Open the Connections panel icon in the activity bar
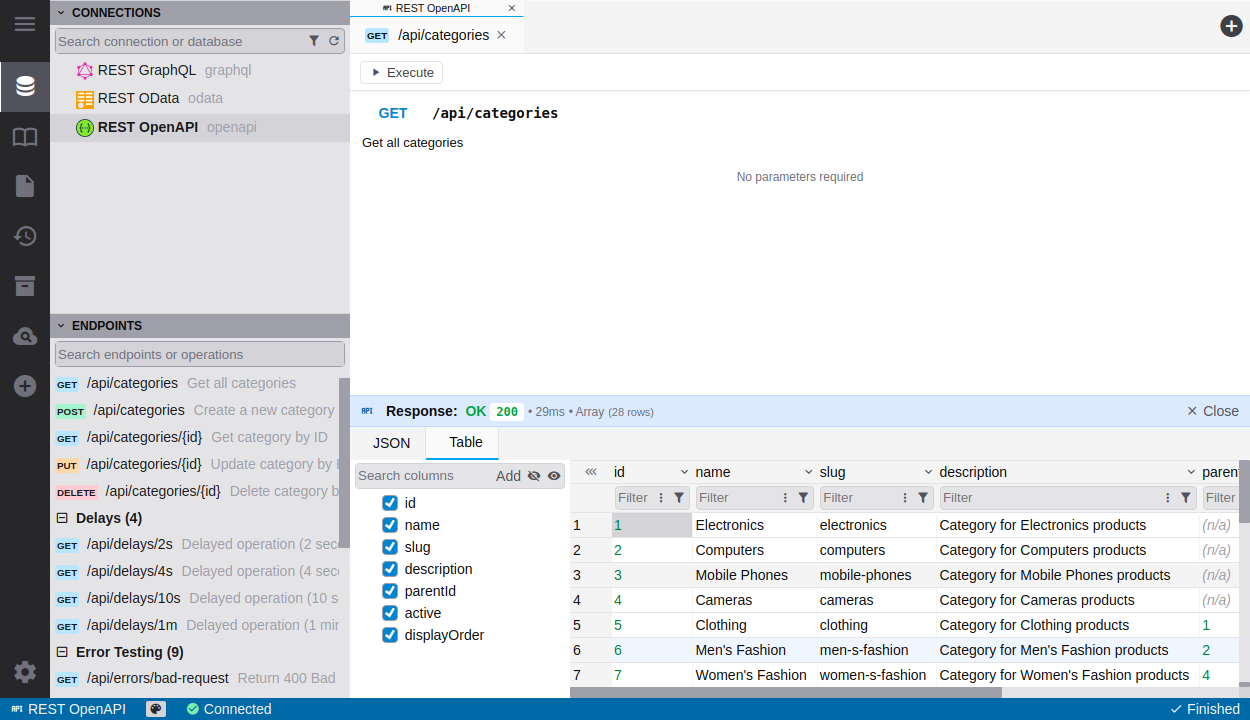 click(x=24, y=86)
